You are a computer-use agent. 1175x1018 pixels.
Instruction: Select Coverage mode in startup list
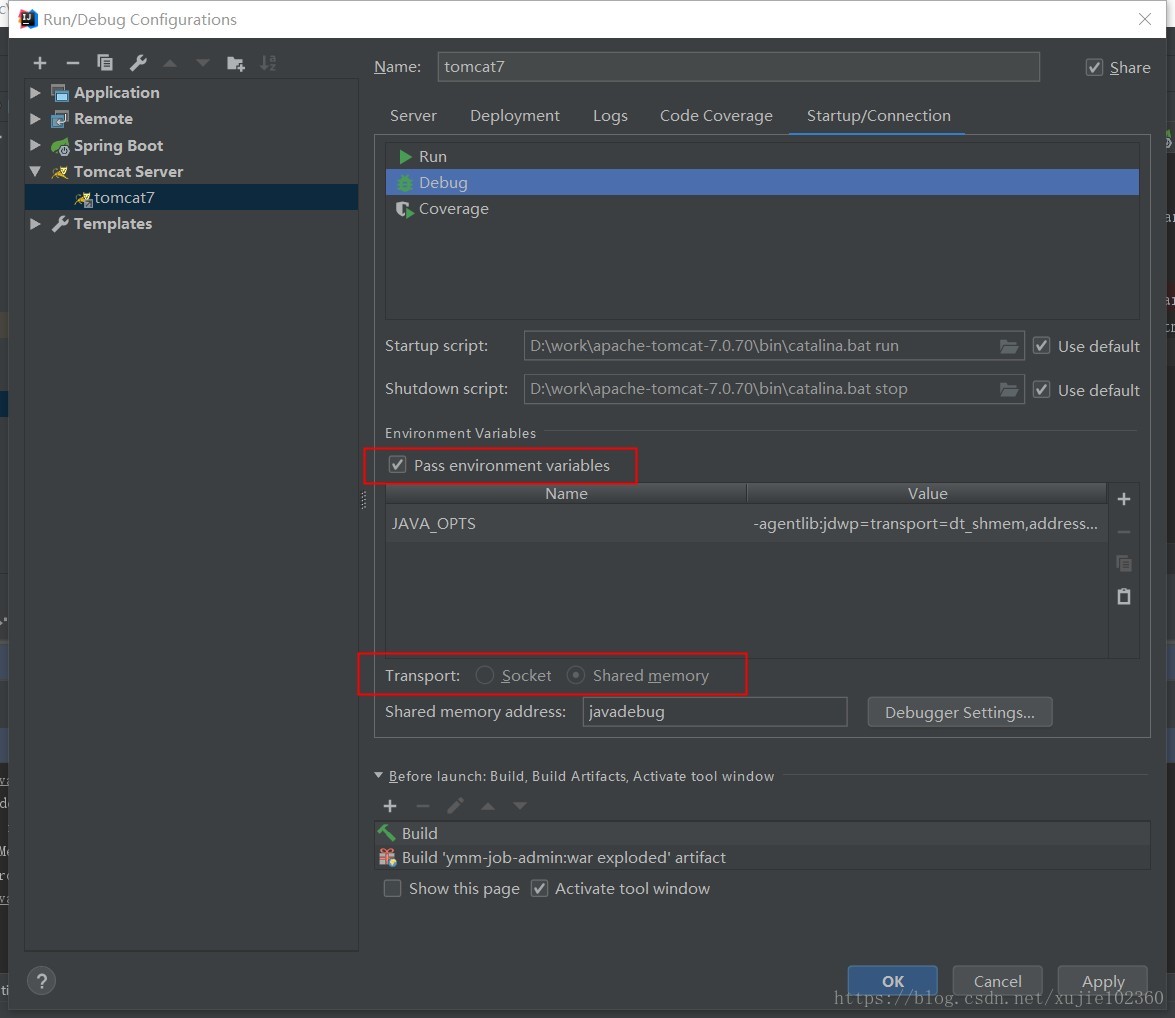(762, 208)
